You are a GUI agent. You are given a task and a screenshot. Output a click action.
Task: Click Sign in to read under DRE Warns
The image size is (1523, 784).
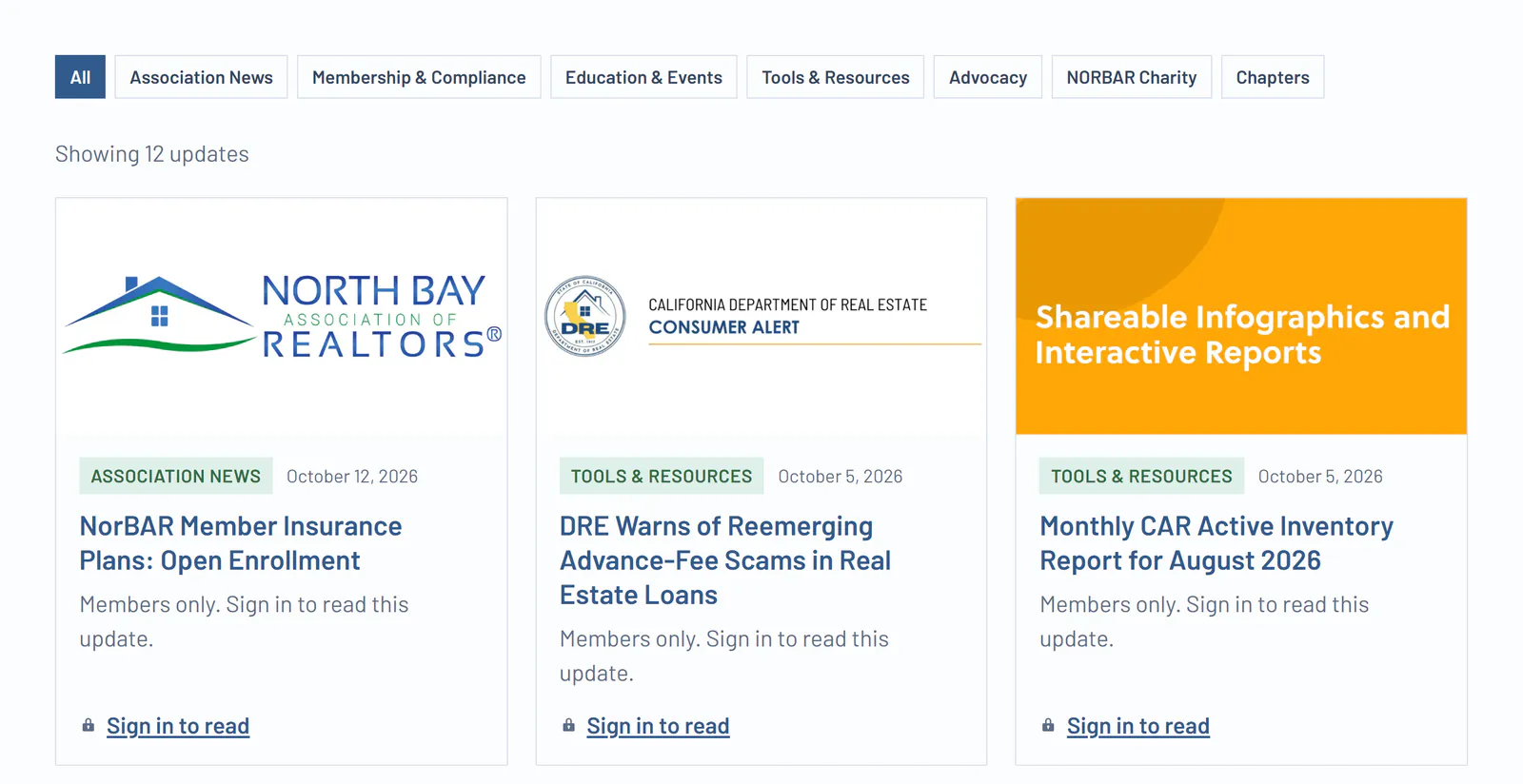(658, 726)
